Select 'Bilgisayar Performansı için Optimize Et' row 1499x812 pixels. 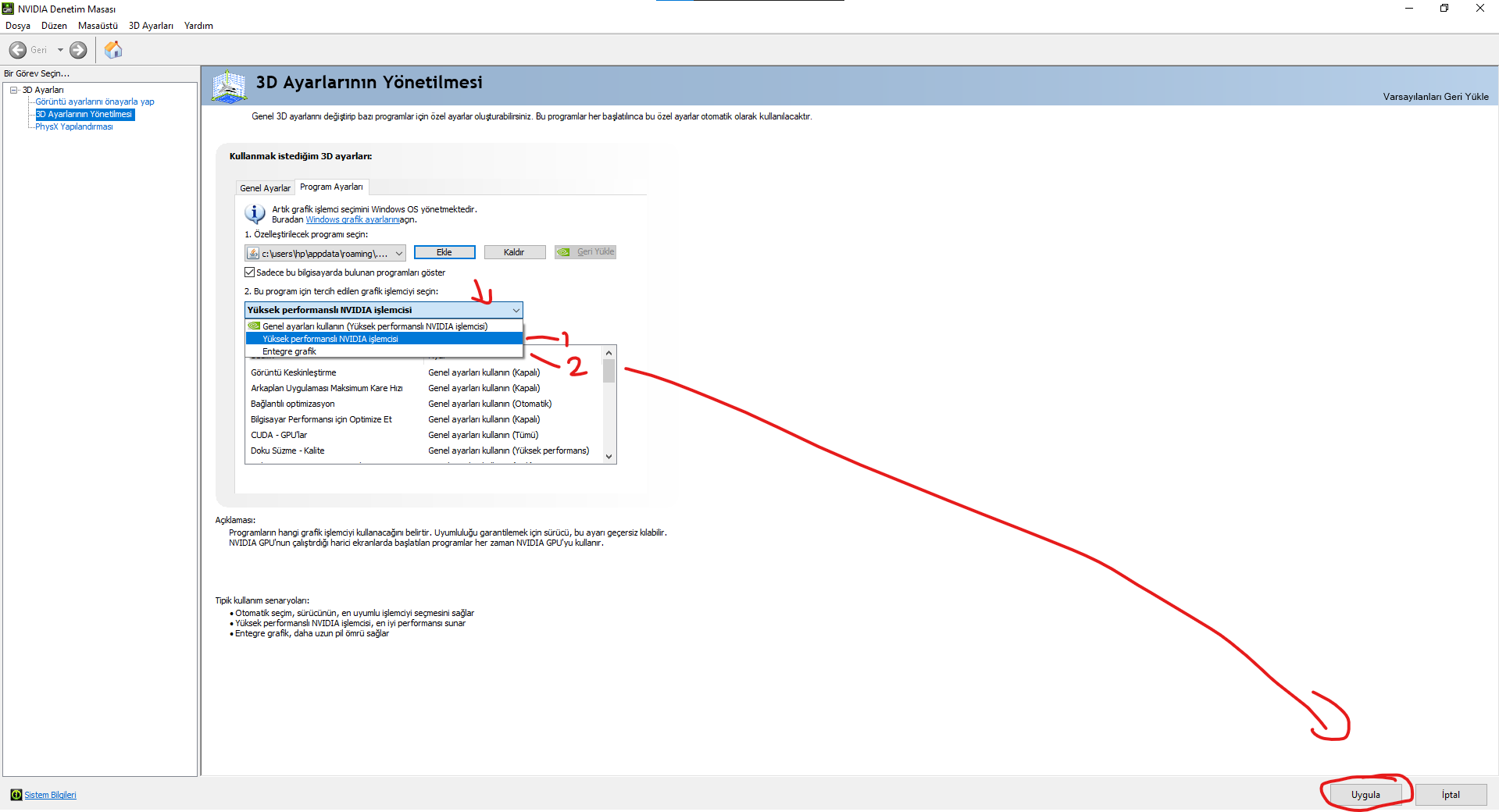[x=423, y=419]
